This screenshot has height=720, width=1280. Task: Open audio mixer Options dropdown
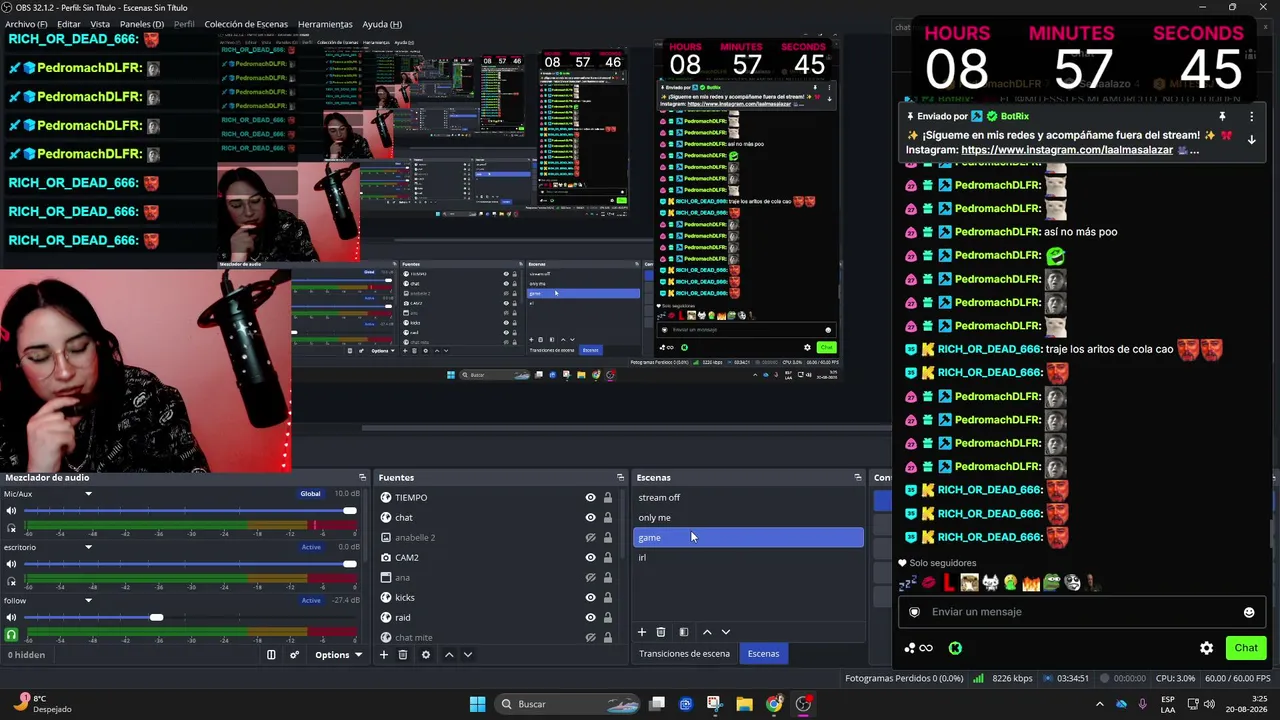click(x=338, y=655)
